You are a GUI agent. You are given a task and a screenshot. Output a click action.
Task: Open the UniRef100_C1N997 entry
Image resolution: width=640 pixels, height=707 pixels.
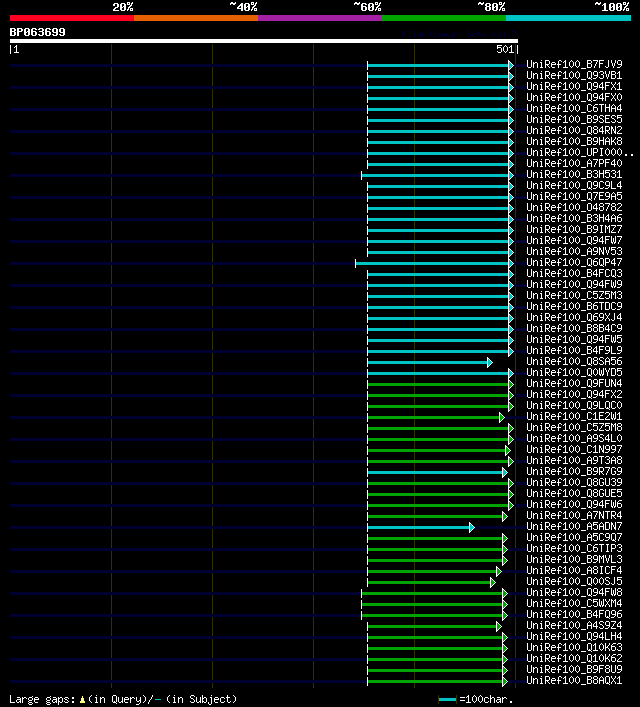point(574,450)
